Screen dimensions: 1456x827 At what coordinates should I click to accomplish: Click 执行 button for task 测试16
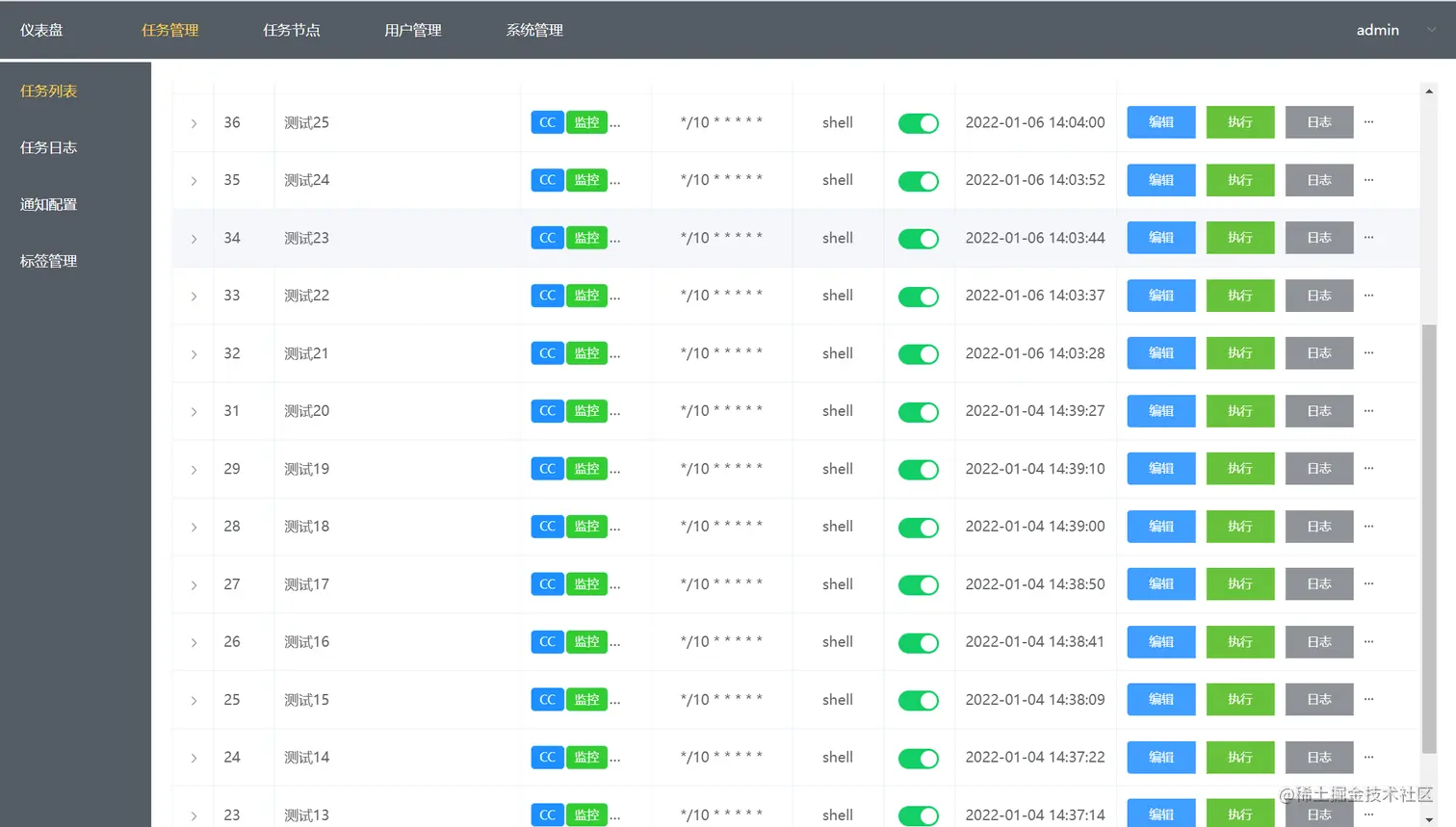1240,642
